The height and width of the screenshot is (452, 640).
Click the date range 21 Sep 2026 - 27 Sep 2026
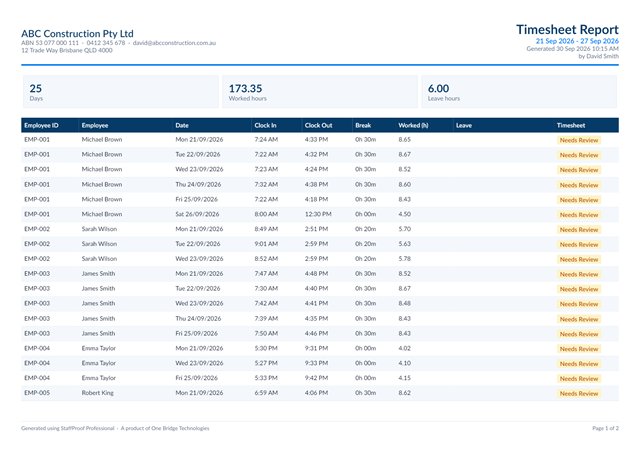577,41
